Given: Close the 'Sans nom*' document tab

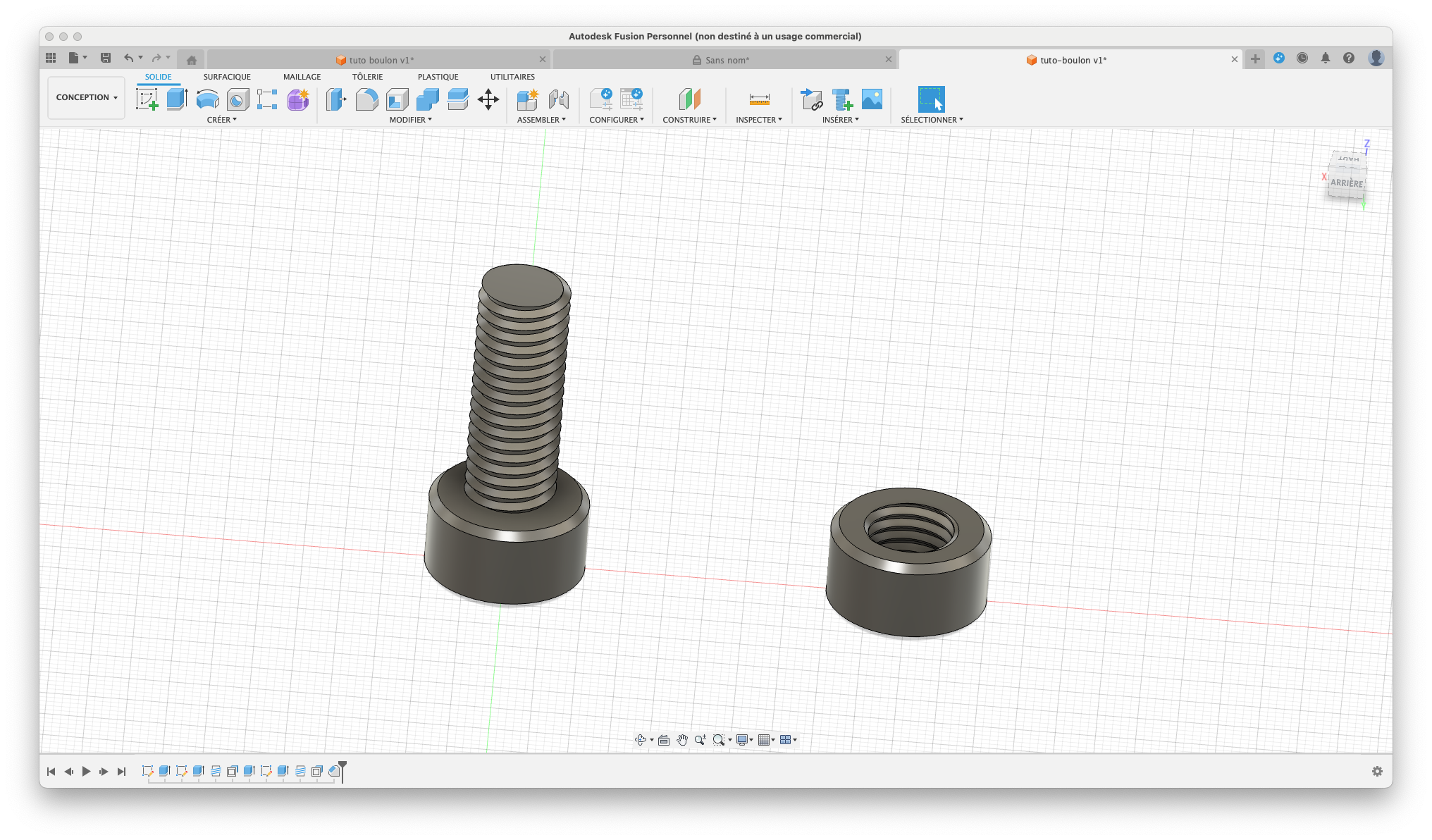Looking at the screenshot, I should (888, 59).
